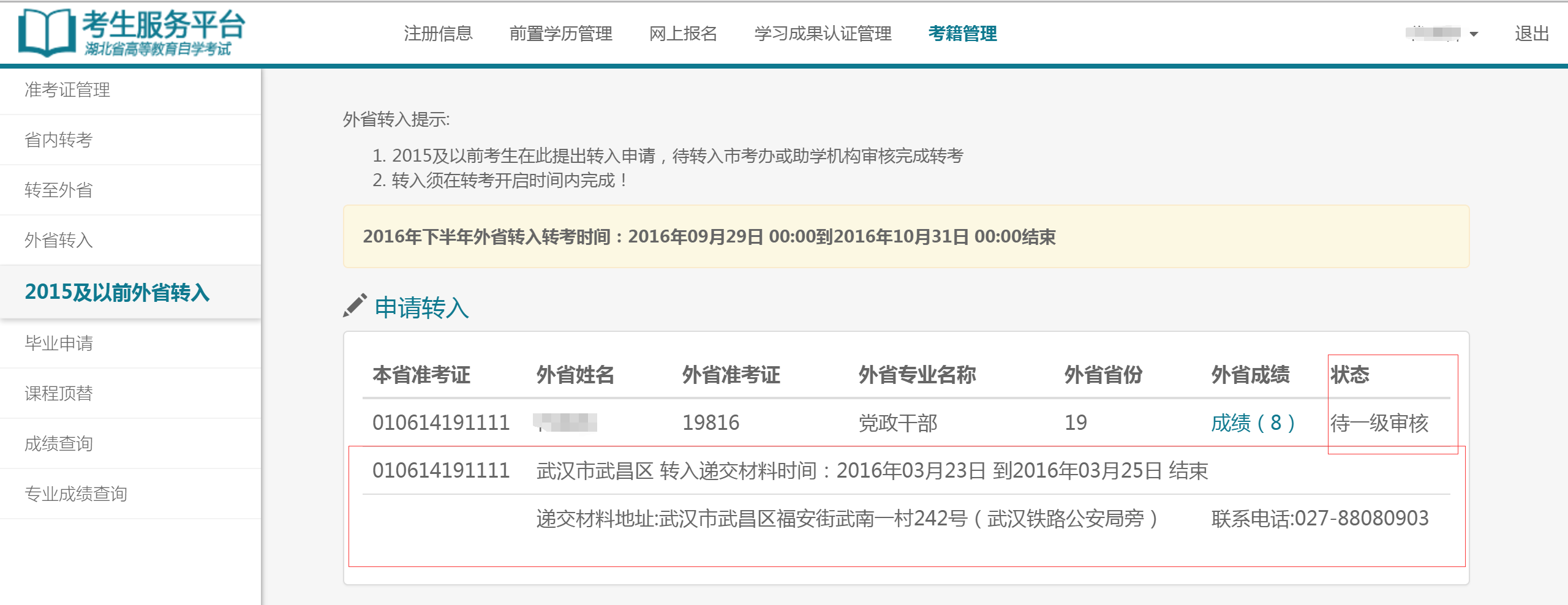Navigate to 转至外省 in sidebar
Image resolution: width=1568 pixels, height=605 pixels.
(x=59, y=190)
